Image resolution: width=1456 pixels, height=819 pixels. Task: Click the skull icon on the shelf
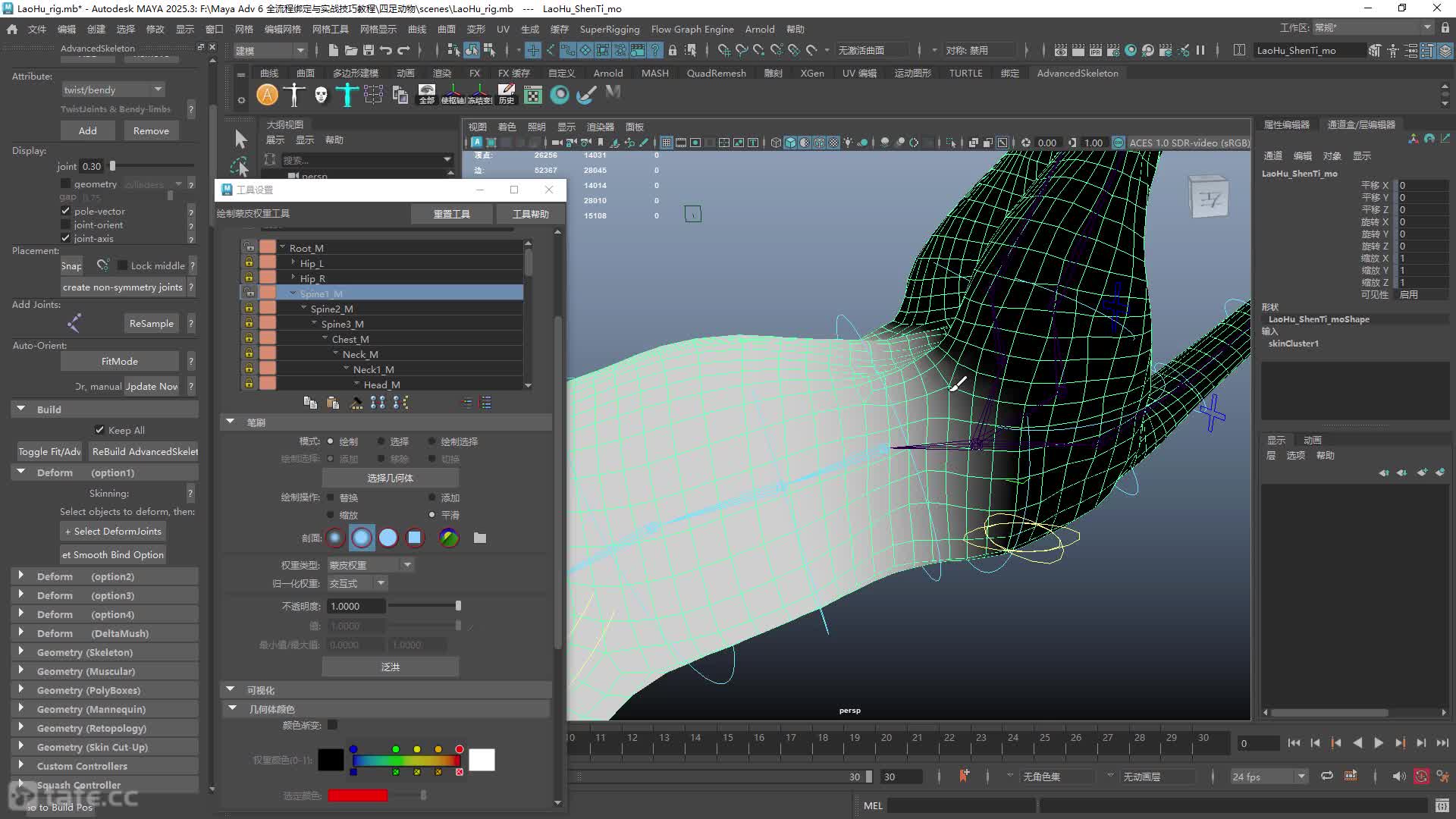[321, 95]
